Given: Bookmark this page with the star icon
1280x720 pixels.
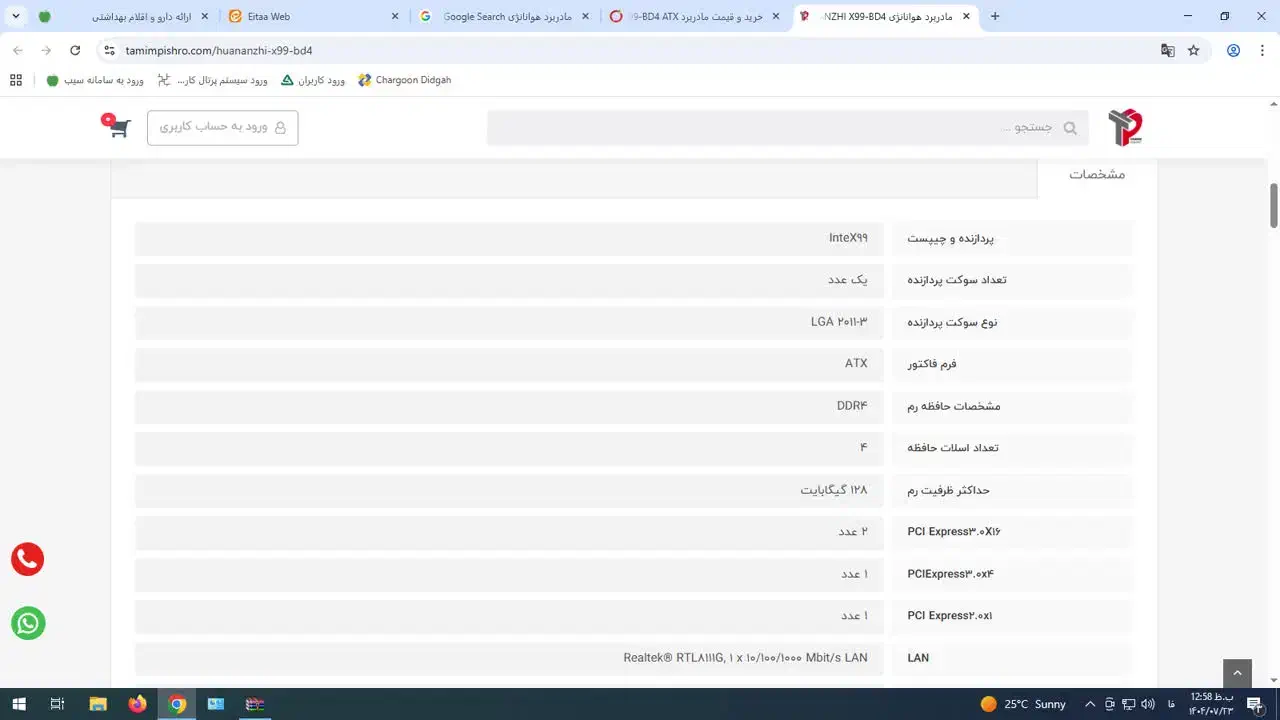Looking at the screenshot, I should click(1193, 50).
